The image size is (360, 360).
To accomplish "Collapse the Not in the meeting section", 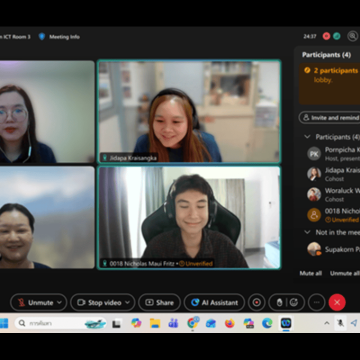I will coord(307,232).
